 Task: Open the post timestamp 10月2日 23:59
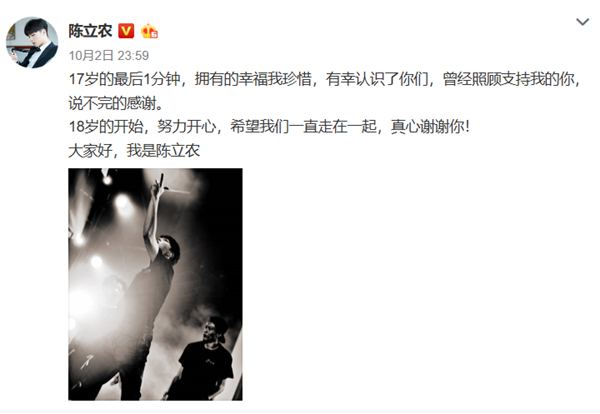tap(109, 55)
